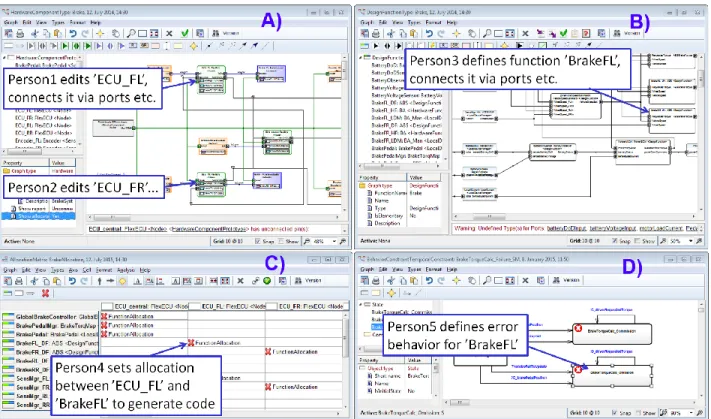Click green checkmark icon in window B toolbar
This screenshot has width=711, height=419.
(x=563, y=33)
